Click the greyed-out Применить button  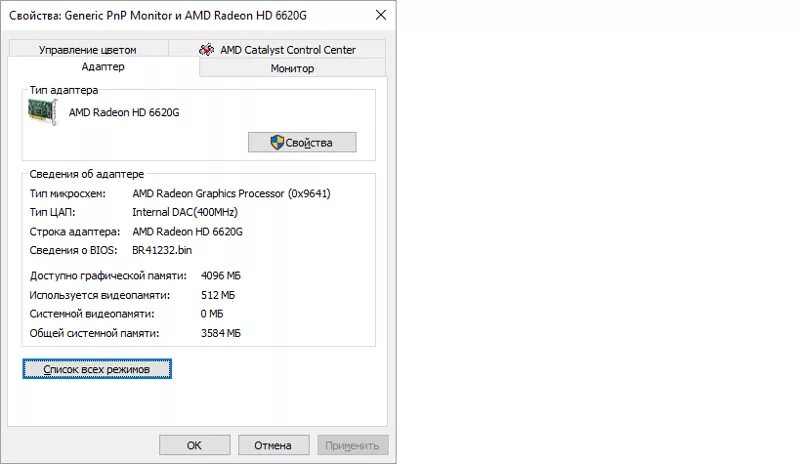click(353, 445)
